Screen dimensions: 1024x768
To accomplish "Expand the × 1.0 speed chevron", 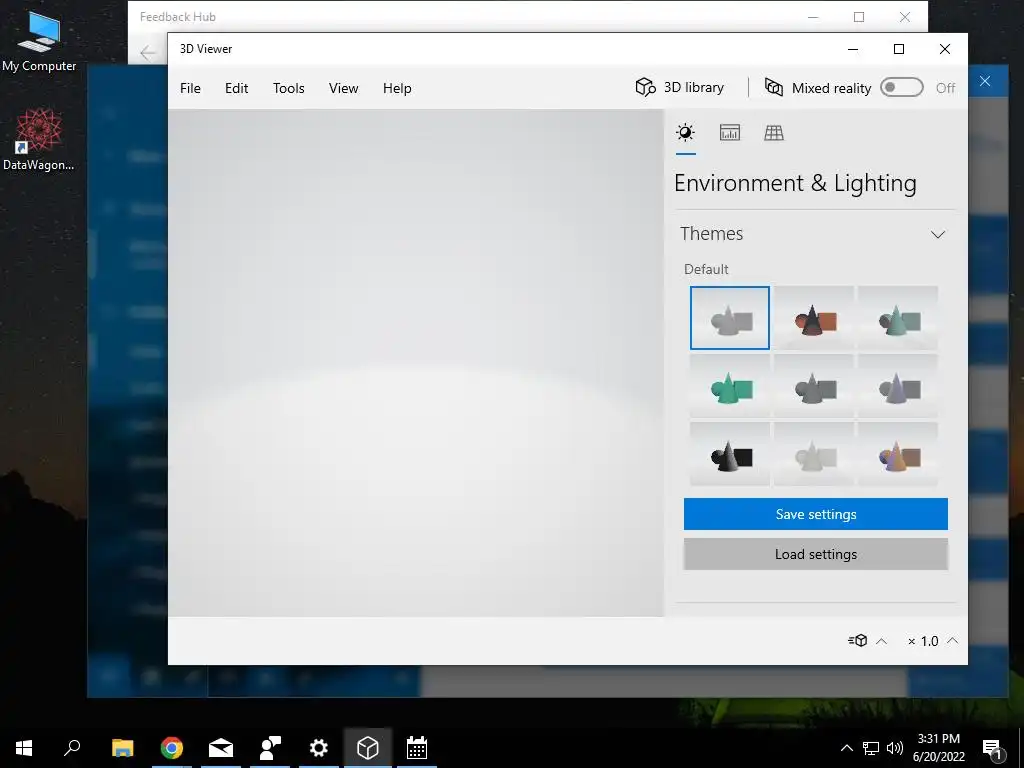I will (953, 641).
